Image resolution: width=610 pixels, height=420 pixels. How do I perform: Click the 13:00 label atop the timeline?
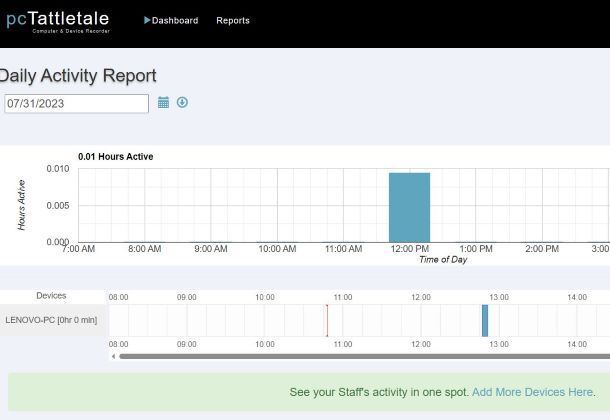[499, 297]
